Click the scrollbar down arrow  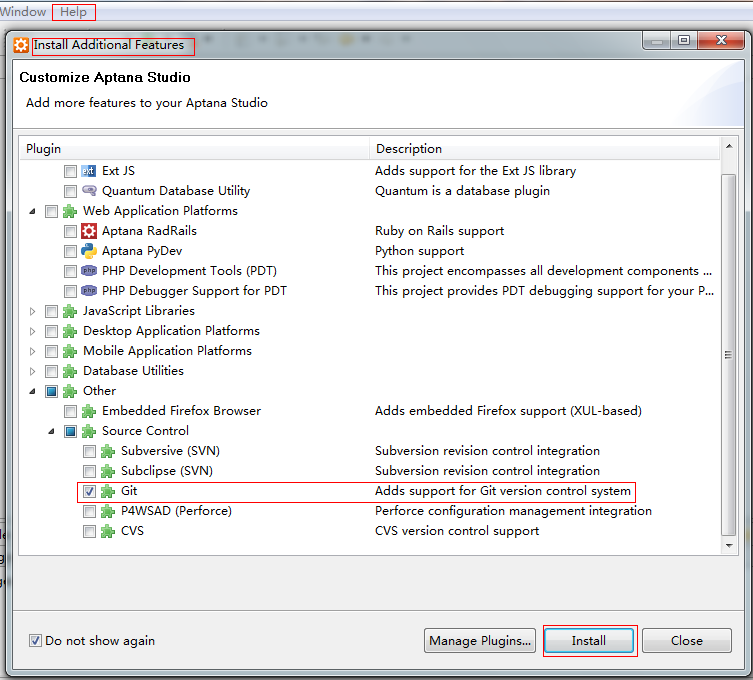coord(729,546)
